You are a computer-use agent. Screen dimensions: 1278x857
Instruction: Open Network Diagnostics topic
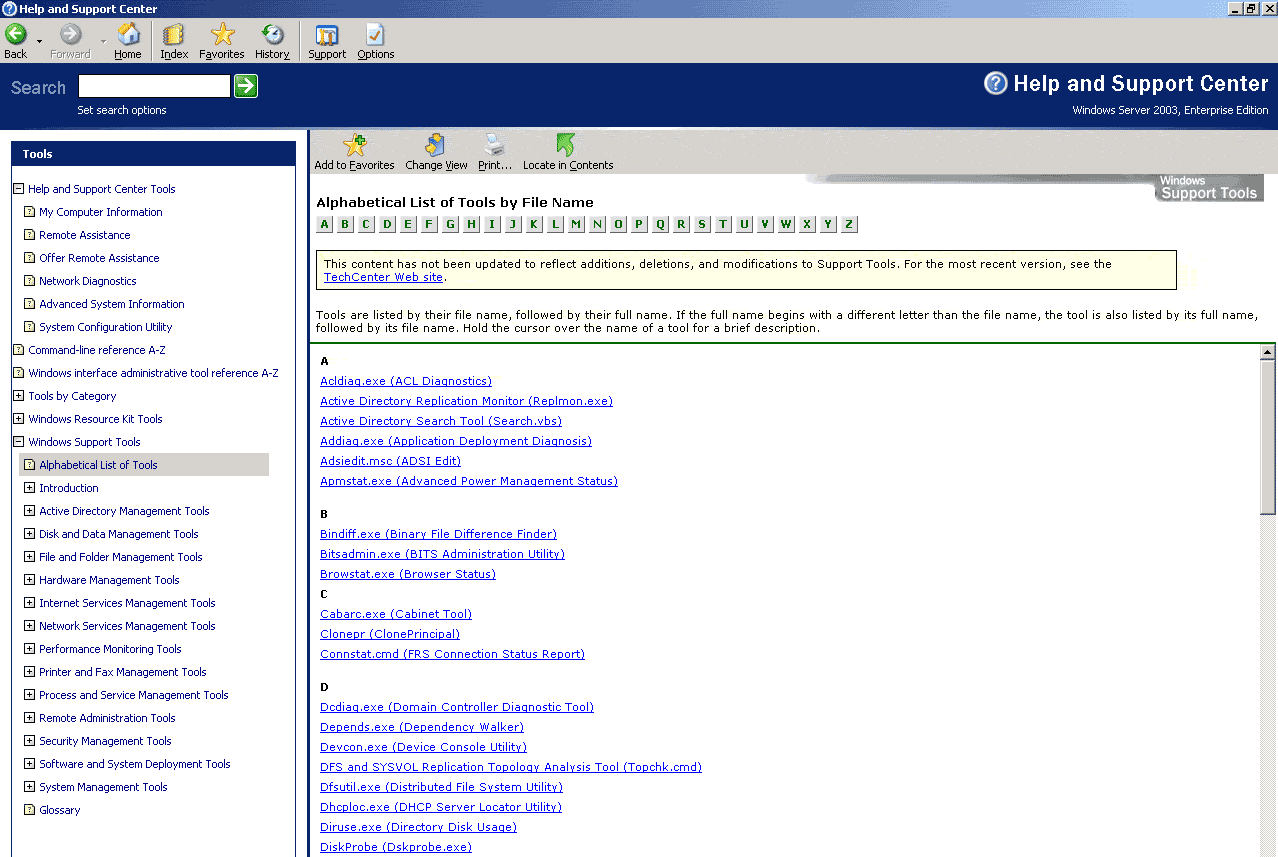(87, 281)
